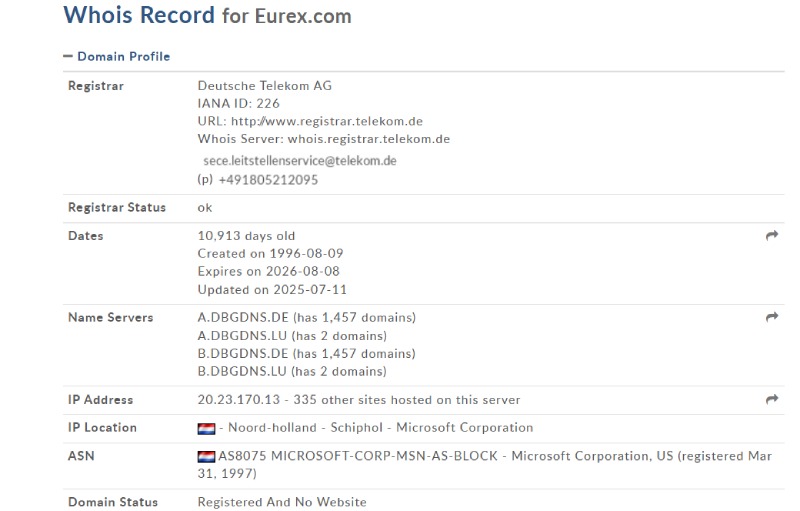
Task: Collapse the Domain Profile section
Action: [116, 56]
